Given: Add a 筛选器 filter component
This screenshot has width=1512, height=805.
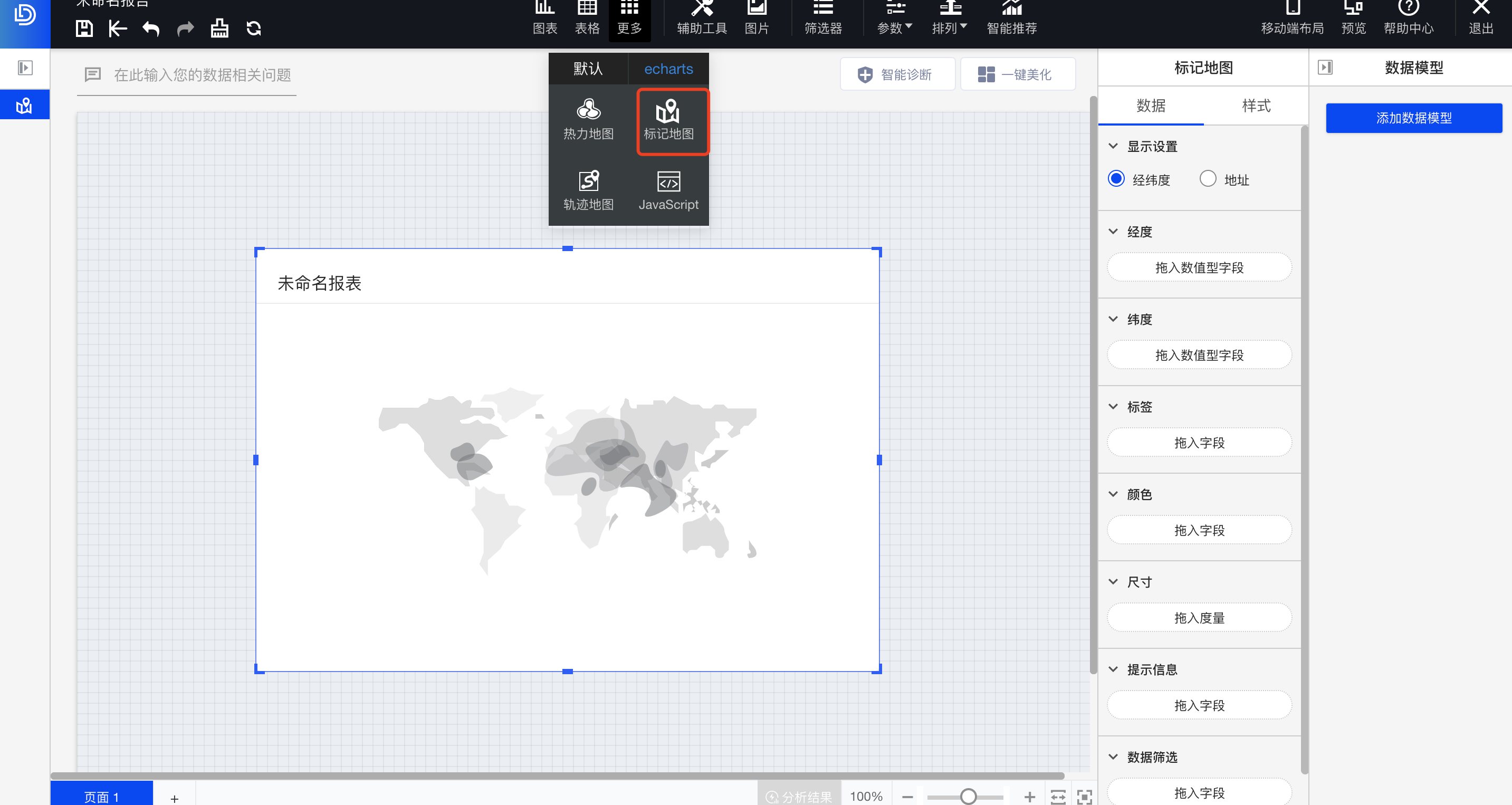Looking at the screenshot, I should click(823, 20).
